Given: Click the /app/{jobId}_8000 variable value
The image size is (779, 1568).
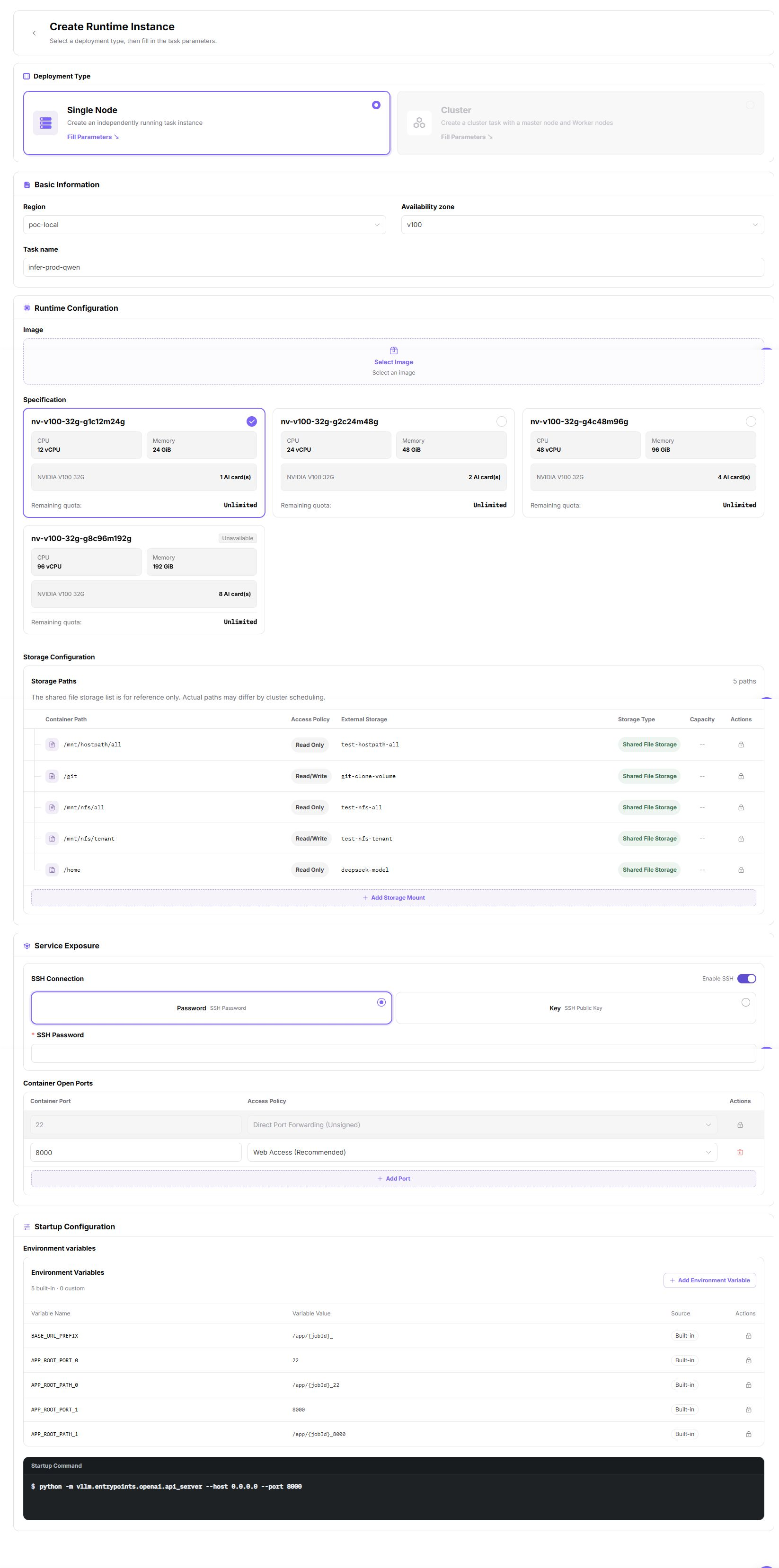Looking at the screenshot, I should 319,1434.
